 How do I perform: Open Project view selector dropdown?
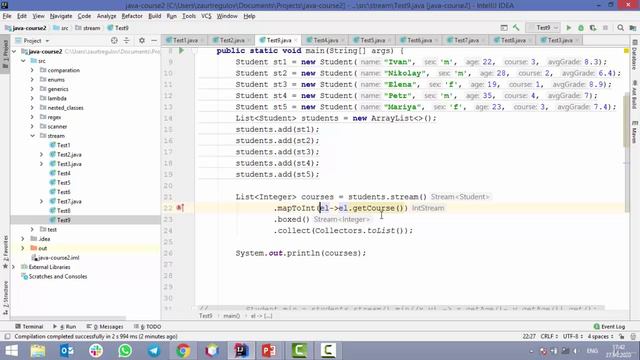[x=32, y=40]
